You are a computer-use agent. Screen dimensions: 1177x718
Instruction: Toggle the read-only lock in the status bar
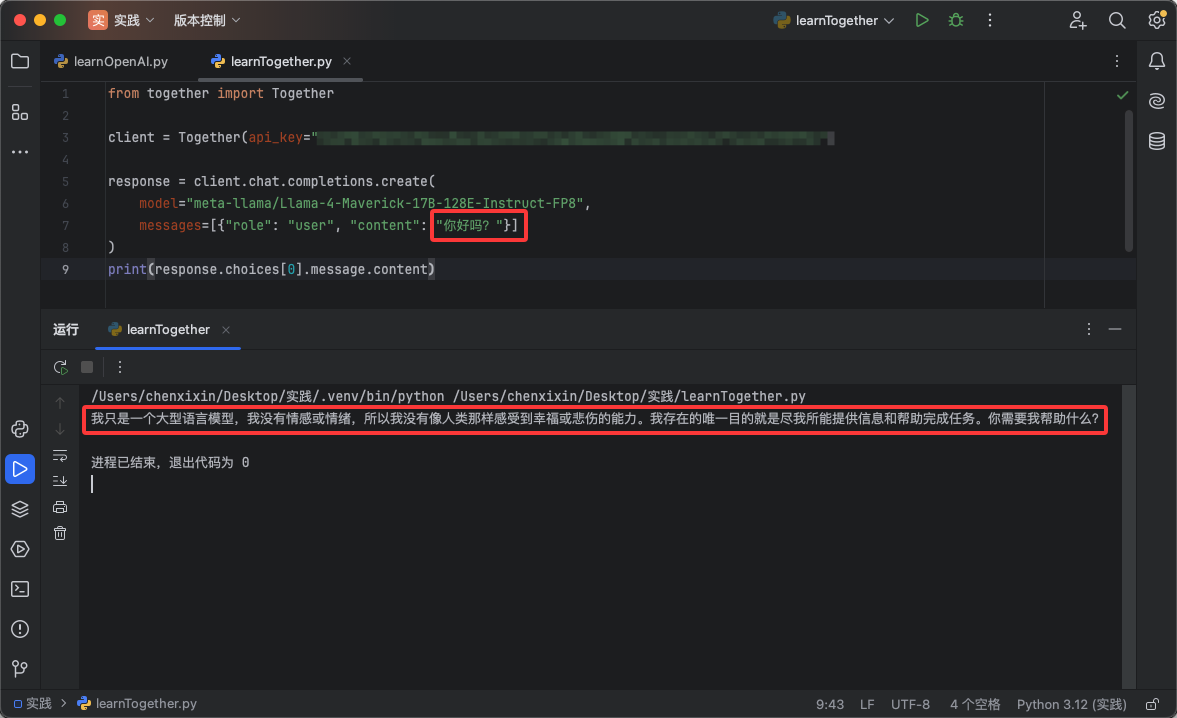pos(1152,704)
